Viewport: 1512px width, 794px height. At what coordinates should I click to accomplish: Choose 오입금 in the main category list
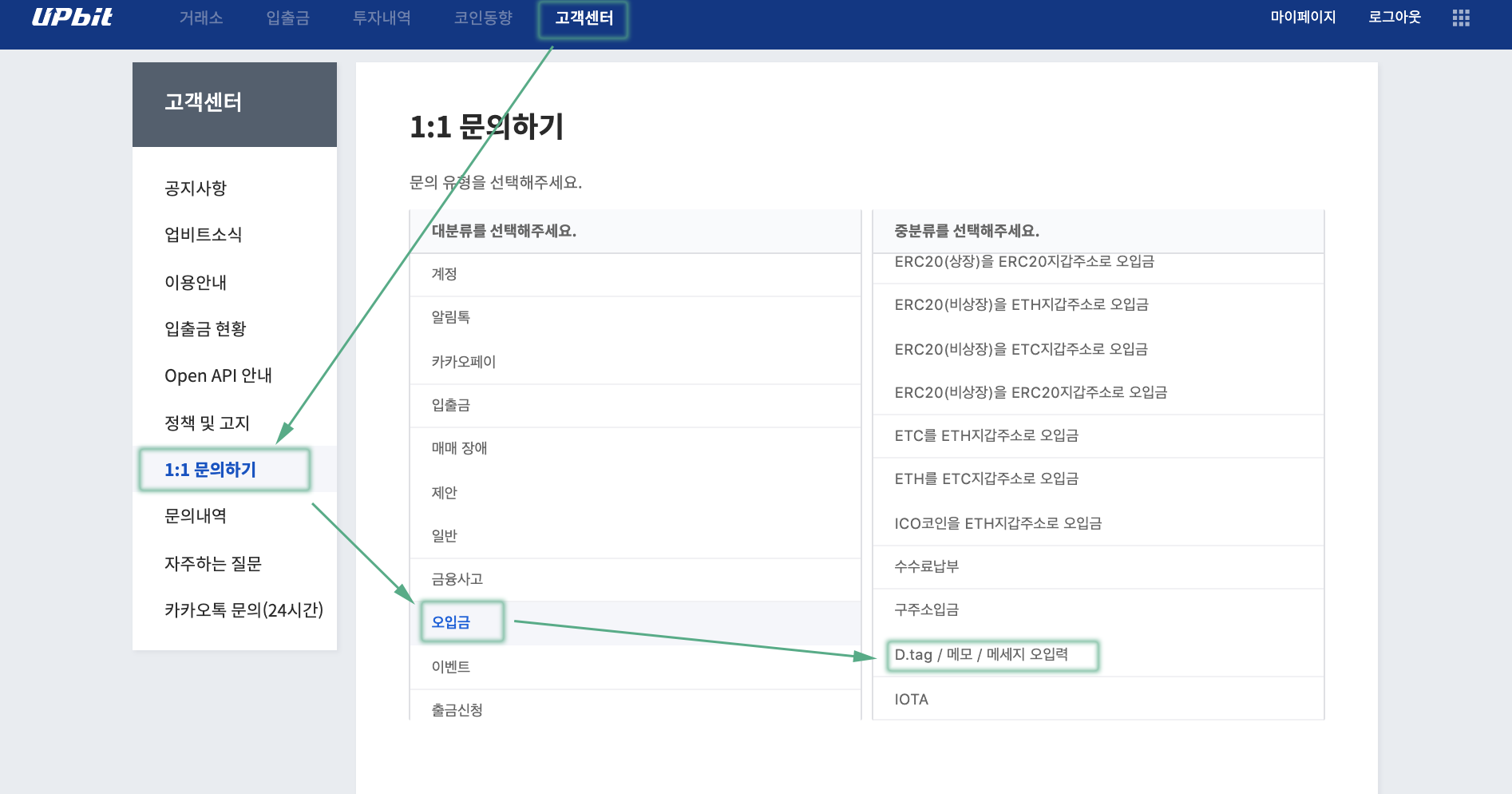[635, 623]
